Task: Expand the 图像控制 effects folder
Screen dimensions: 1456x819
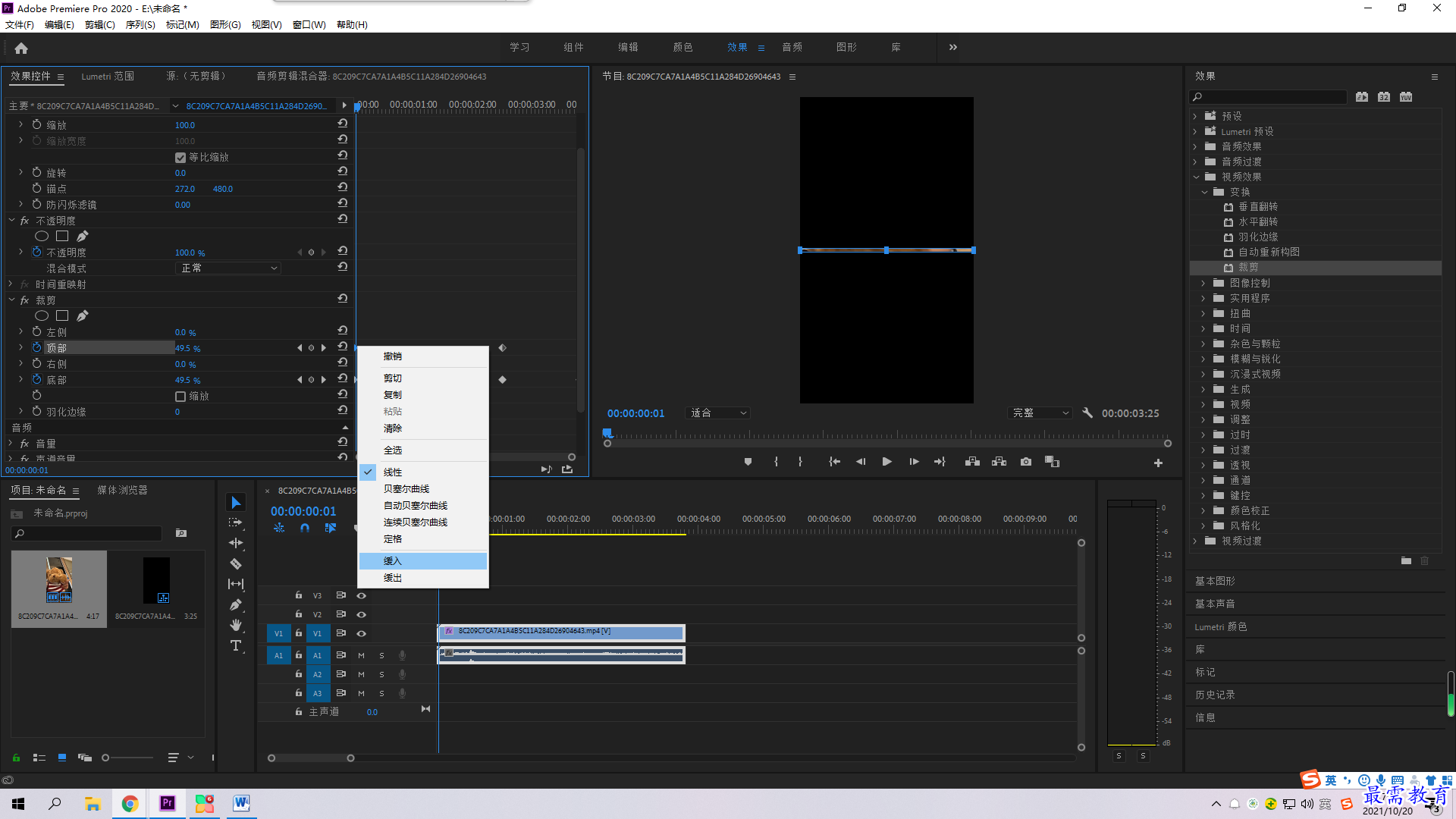Action: (x=1203, y=283)
